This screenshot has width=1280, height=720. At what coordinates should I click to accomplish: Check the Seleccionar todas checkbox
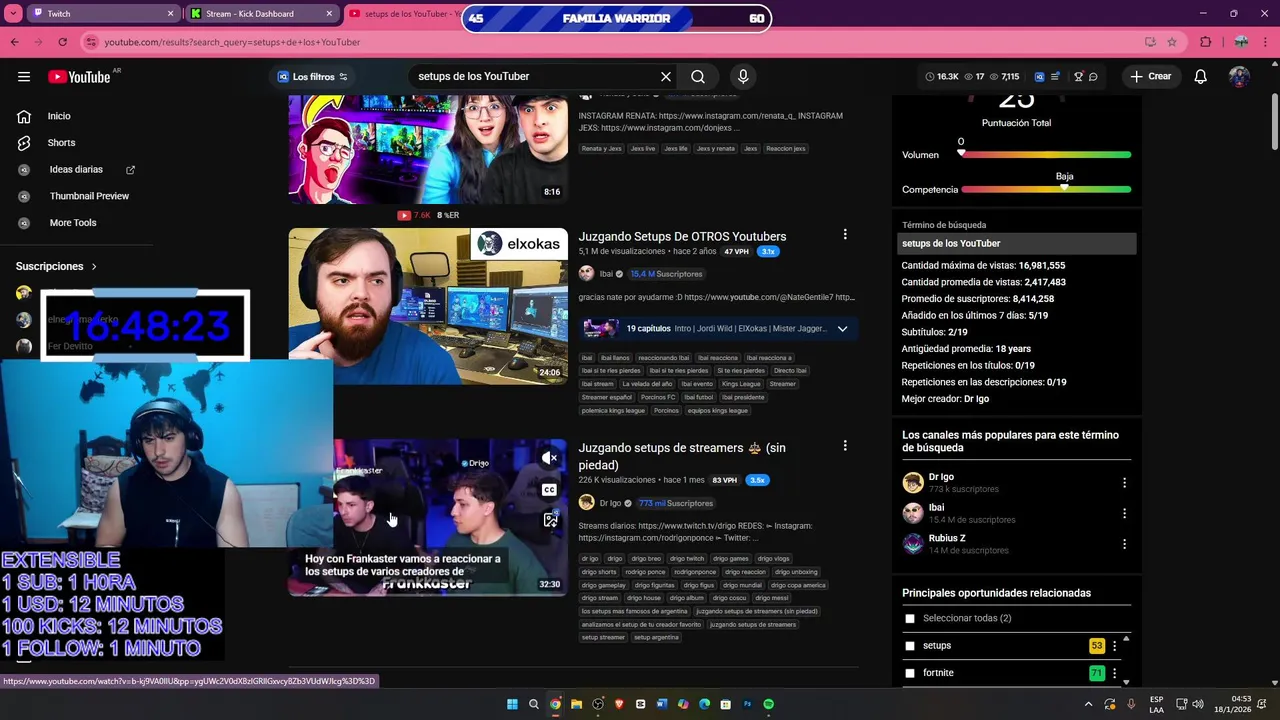click(910, 619)
